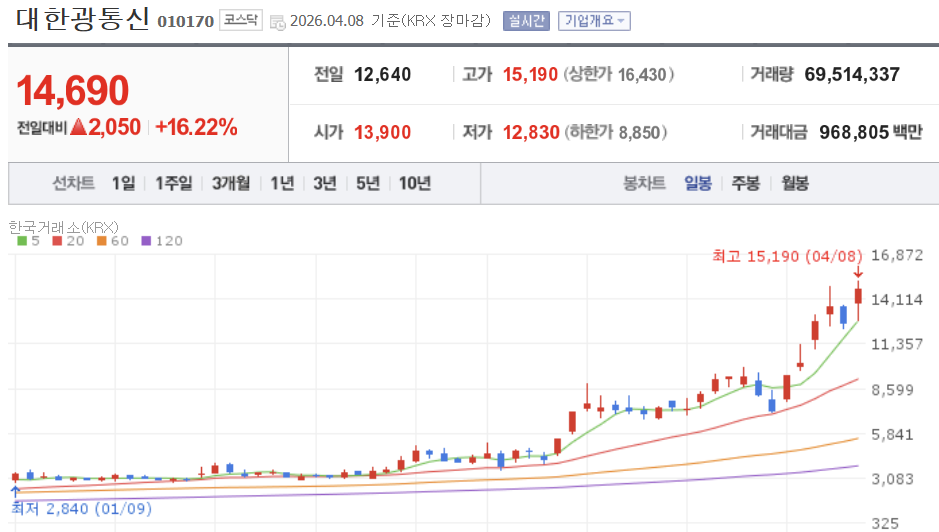The width and height of the screenshot is (939, 532).
Task: Click the red up-triangle change icon
Action: click(78, 127)
